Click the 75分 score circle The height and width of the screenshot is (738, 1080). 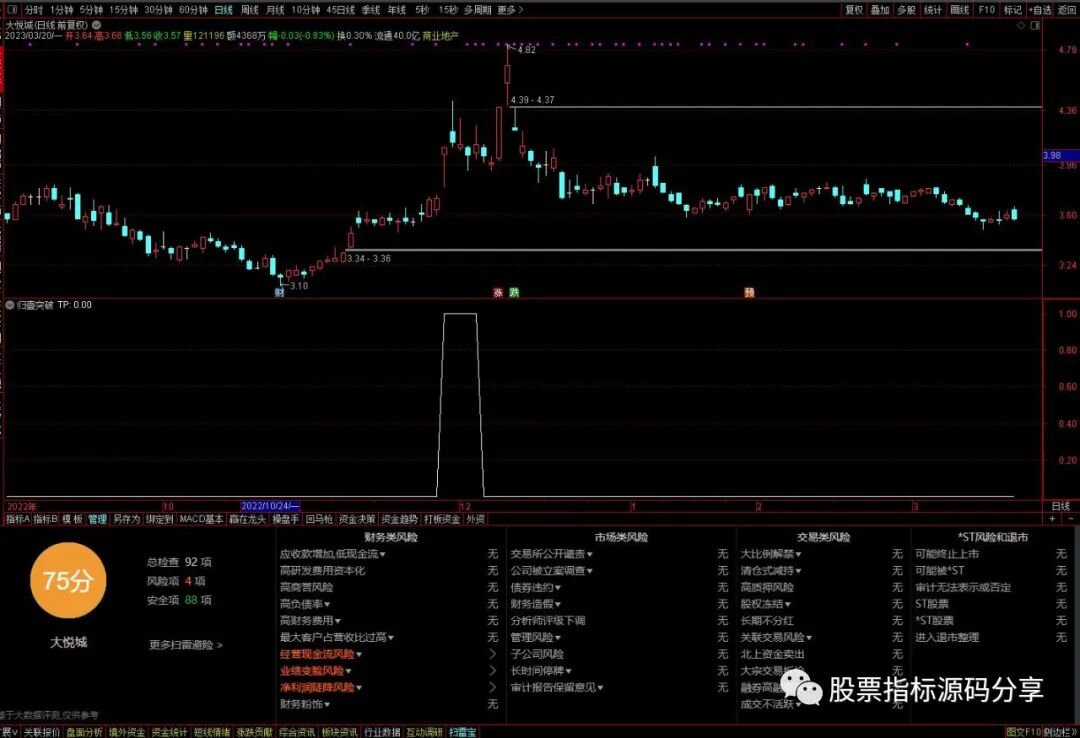point(68,580)
